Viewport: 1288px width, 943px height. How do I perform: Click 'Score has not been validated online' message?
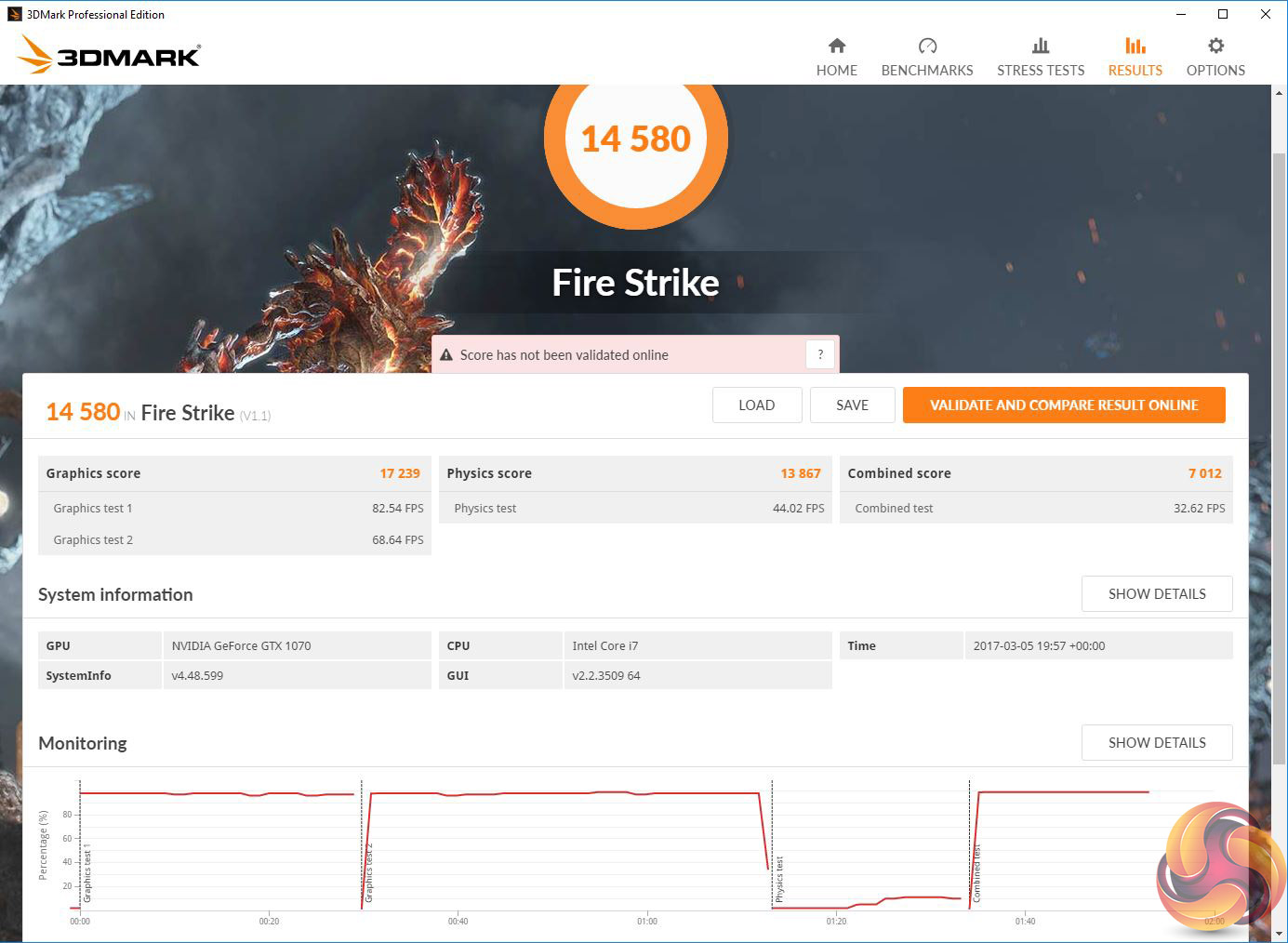point(564,355)
